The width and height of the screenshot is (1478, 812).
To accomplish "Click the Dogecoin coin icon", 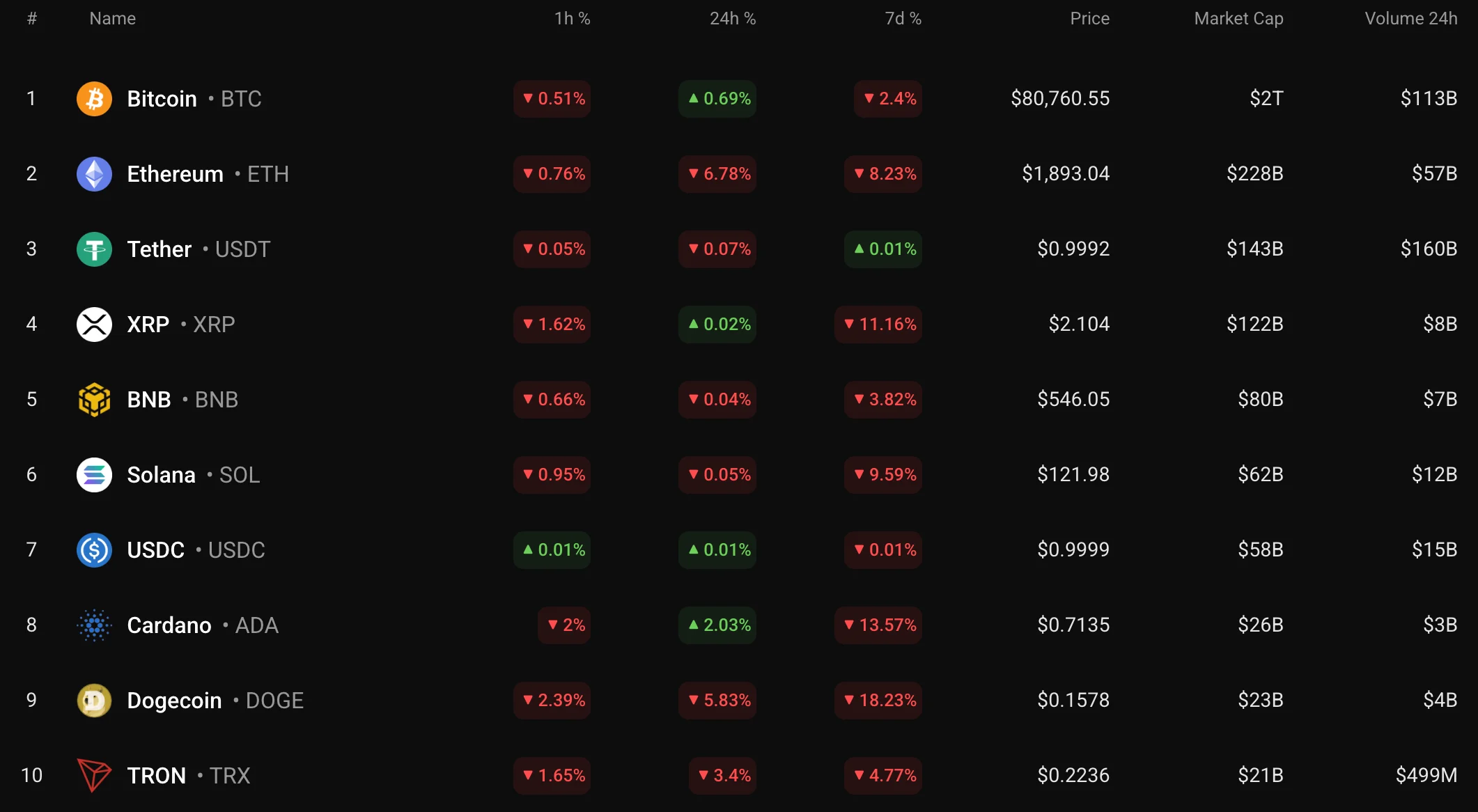I will [94, 701].
